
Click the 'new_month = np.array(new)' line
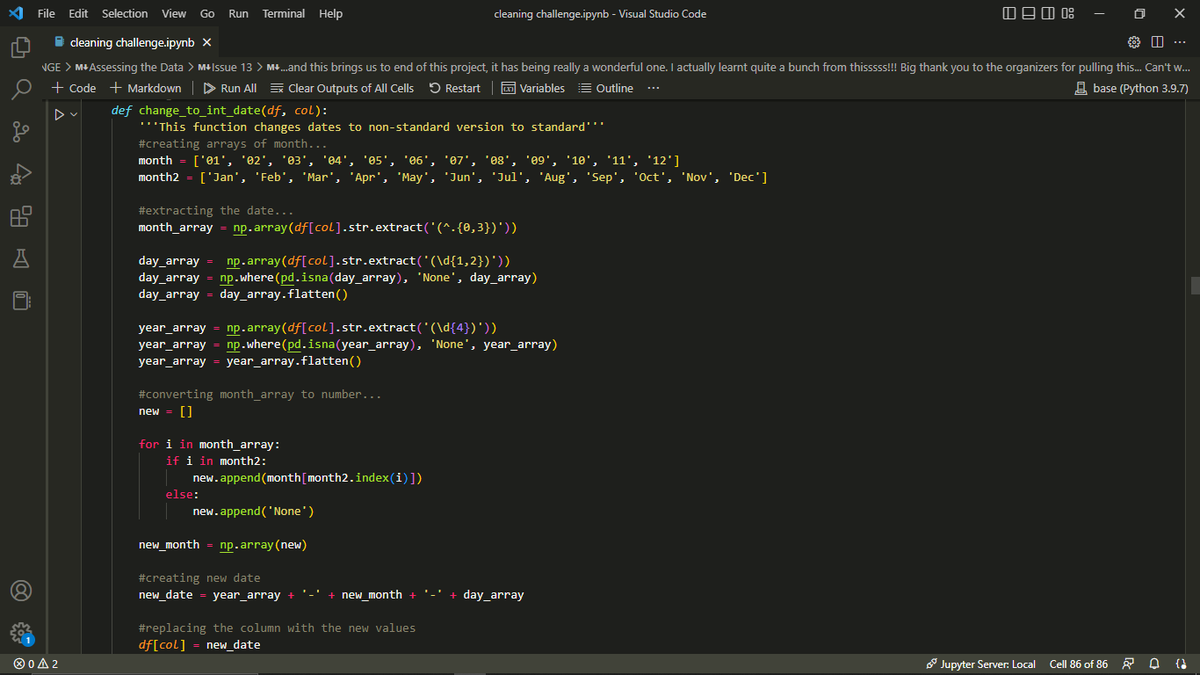point(222,544)
